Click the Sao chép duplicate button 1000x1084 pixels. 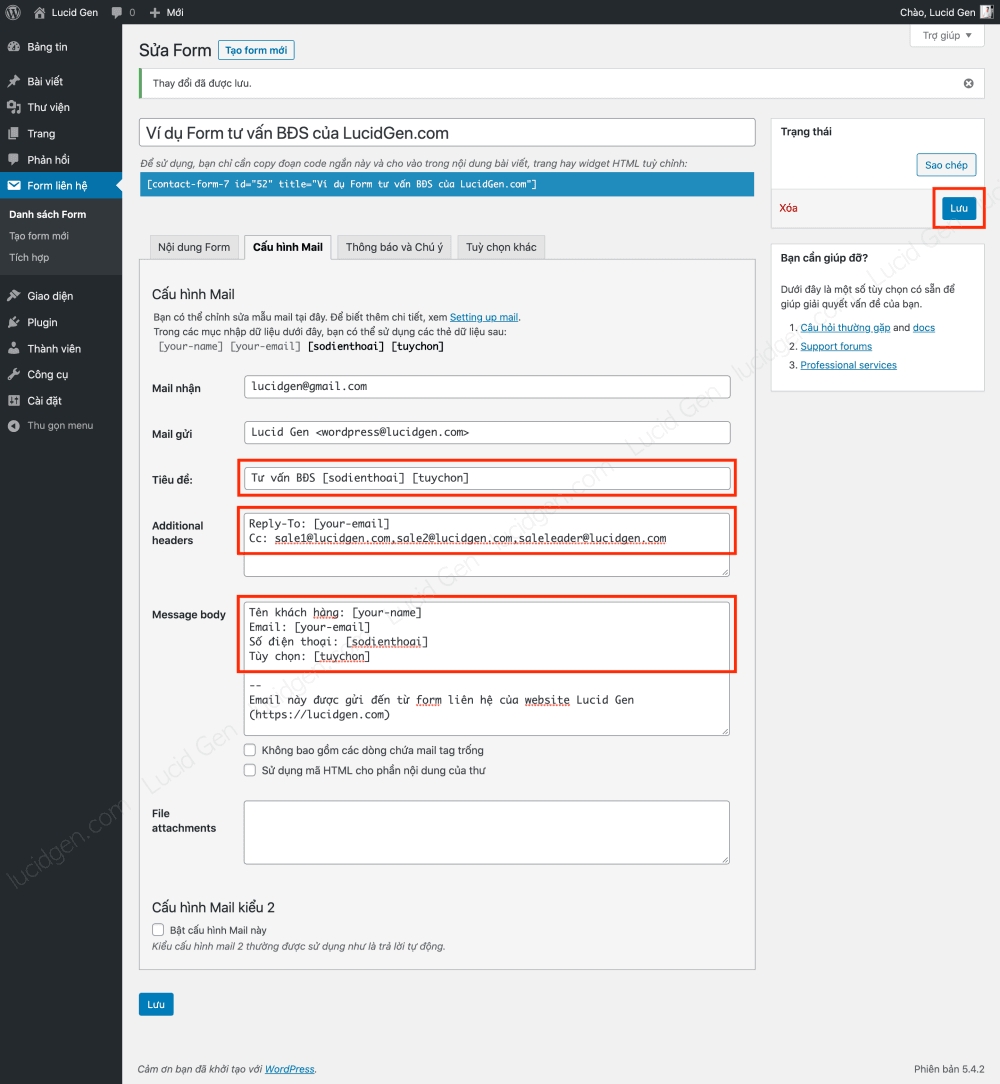945,165
